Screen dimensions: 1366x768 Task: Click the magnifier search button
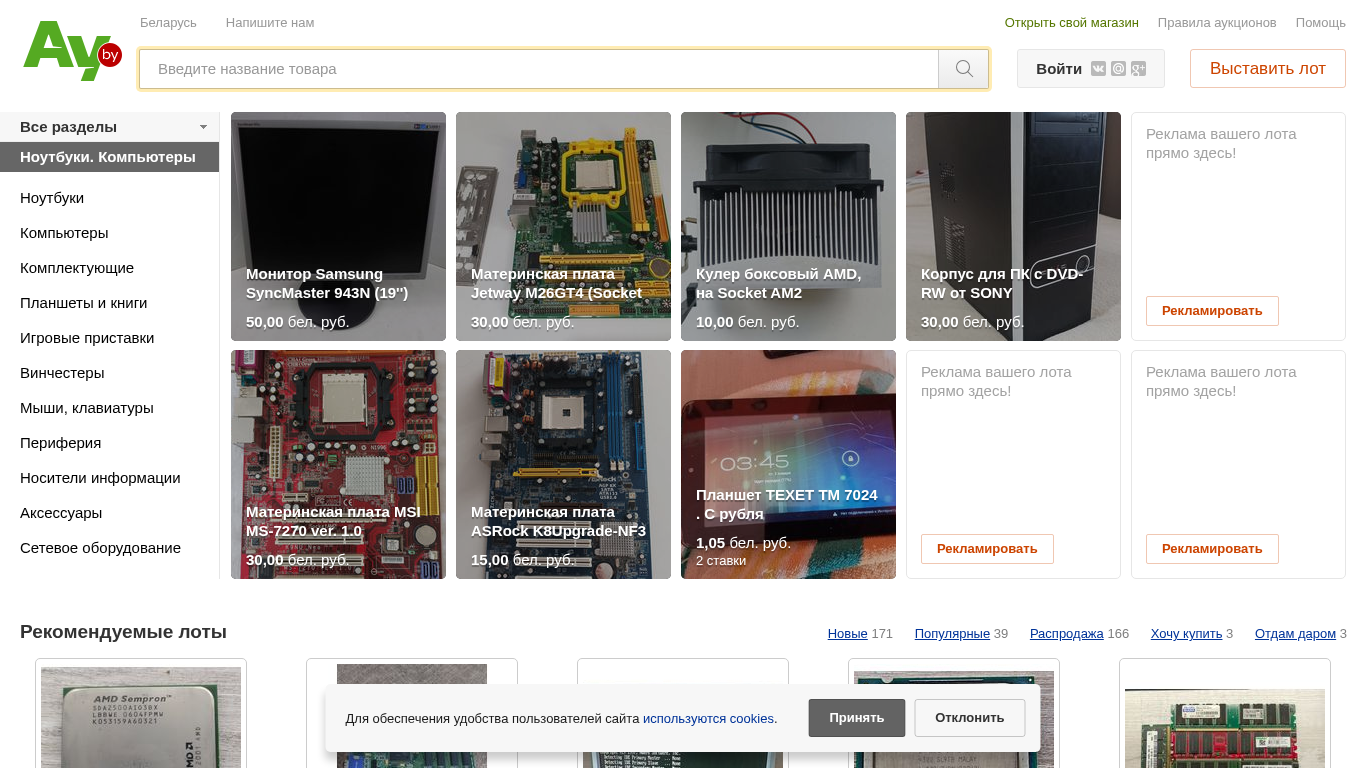964,69
